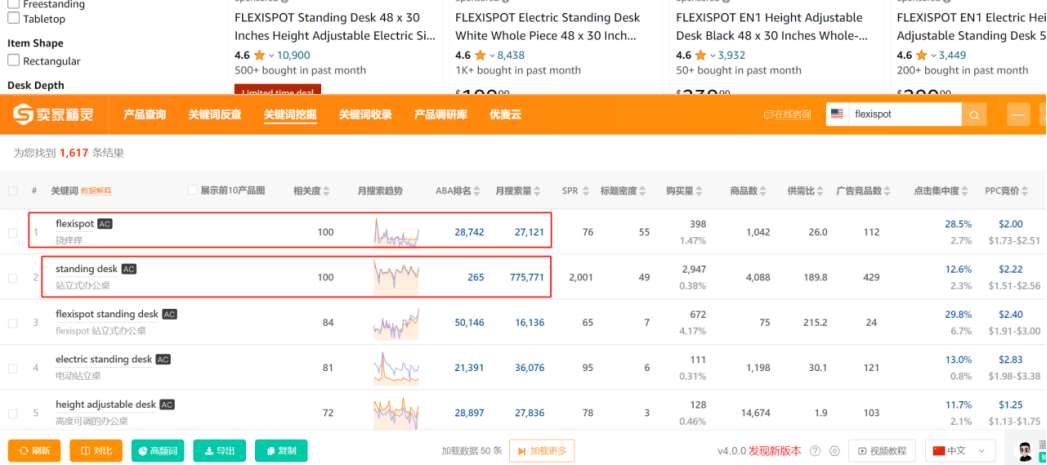Open the trend chart for standing desk keyword
The height and width of the screenshot is (465, 1047).
(396, 277)
